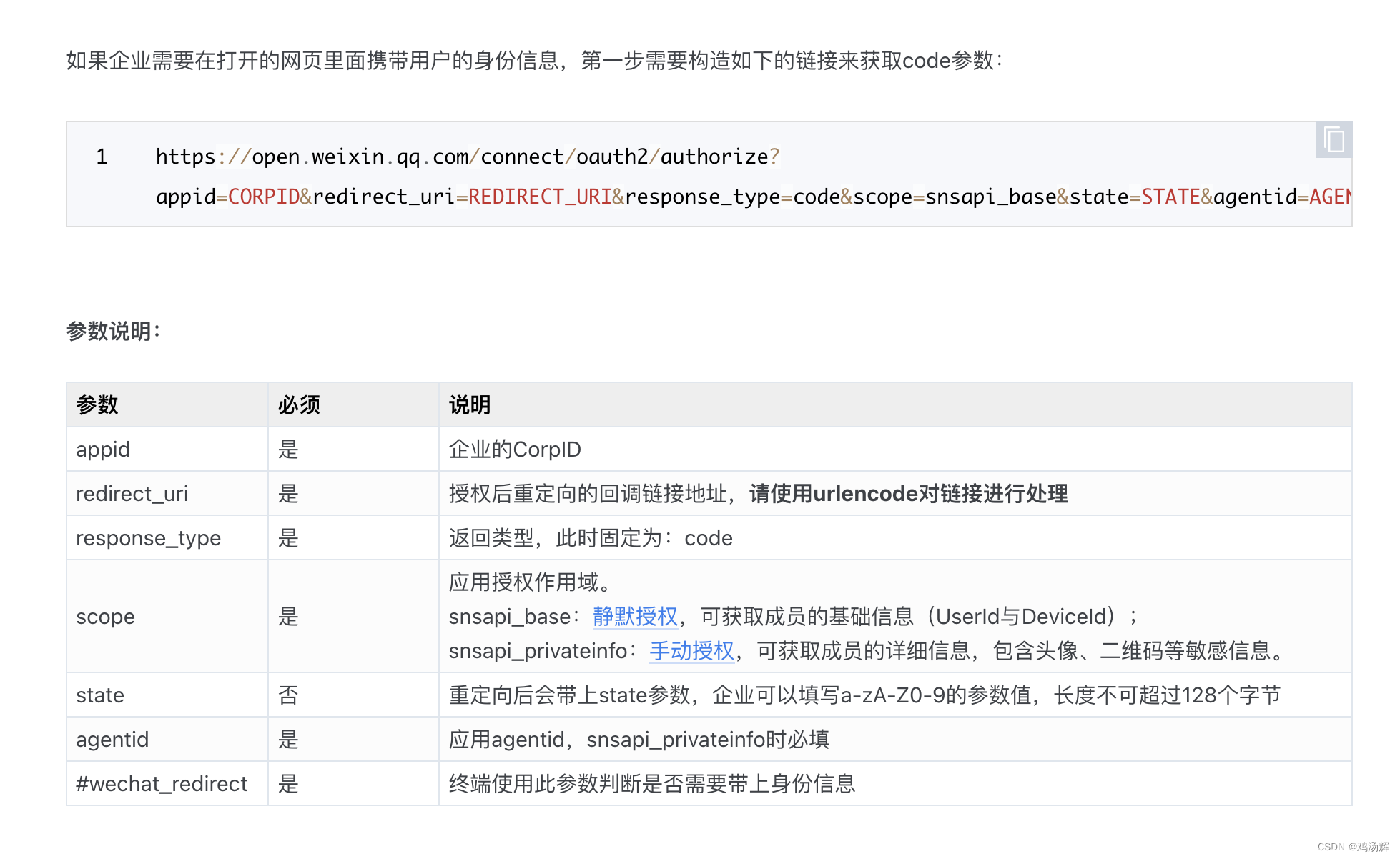The width and height of the screenshot is (1400, 859).
Task: Click the 否 value in state row
Action: click(287, 695)
